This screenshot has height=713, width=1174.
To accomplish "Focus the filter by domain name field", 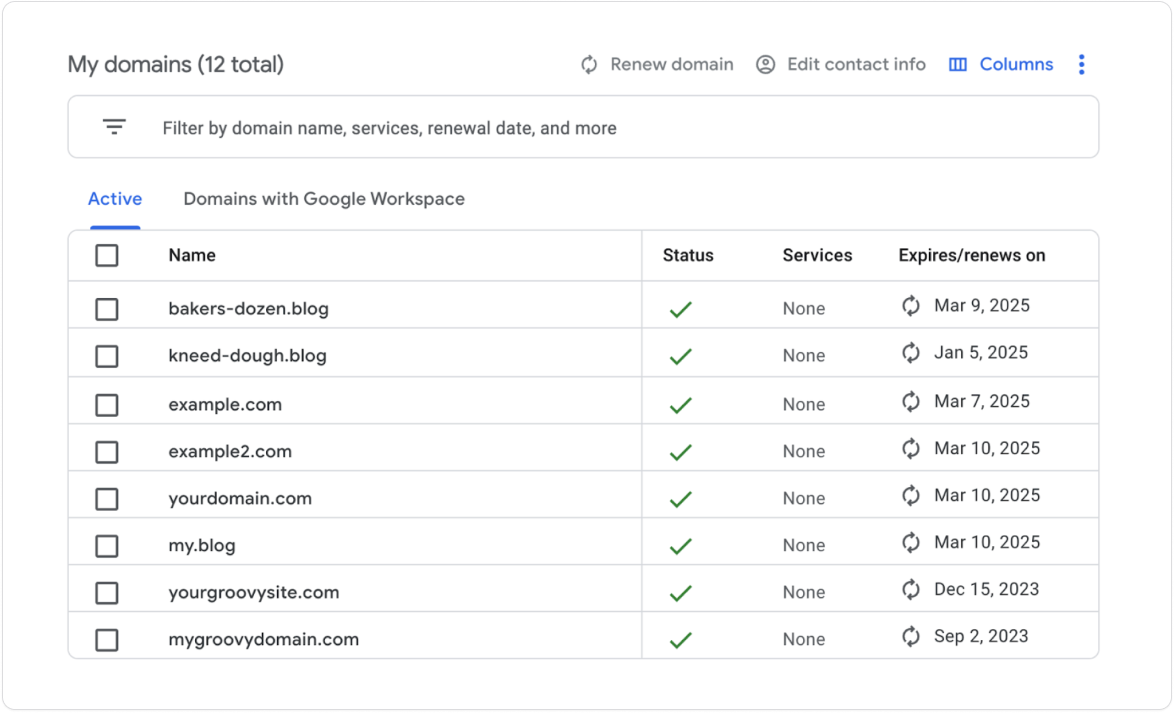I will tap(583, 127).
